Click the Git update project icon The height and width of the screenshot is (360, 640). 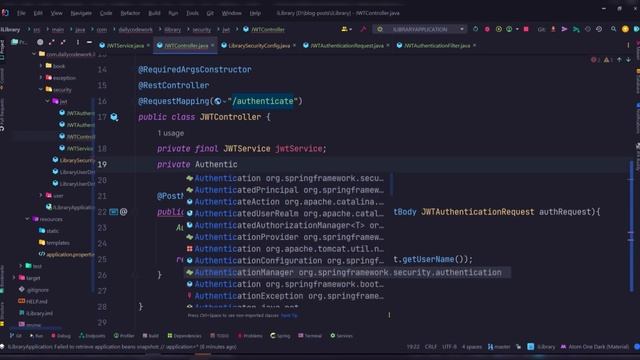click(x=553, y=29)
